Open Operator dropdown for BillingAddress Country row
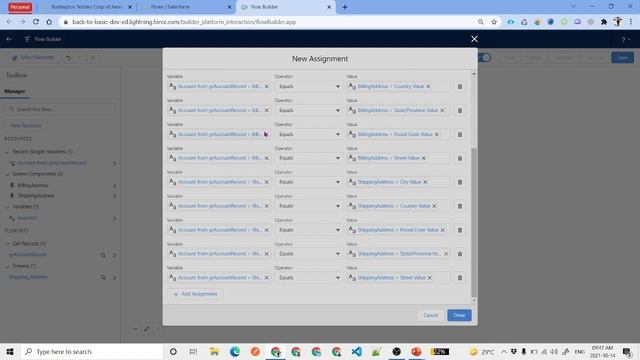 (x=309, y=87)
